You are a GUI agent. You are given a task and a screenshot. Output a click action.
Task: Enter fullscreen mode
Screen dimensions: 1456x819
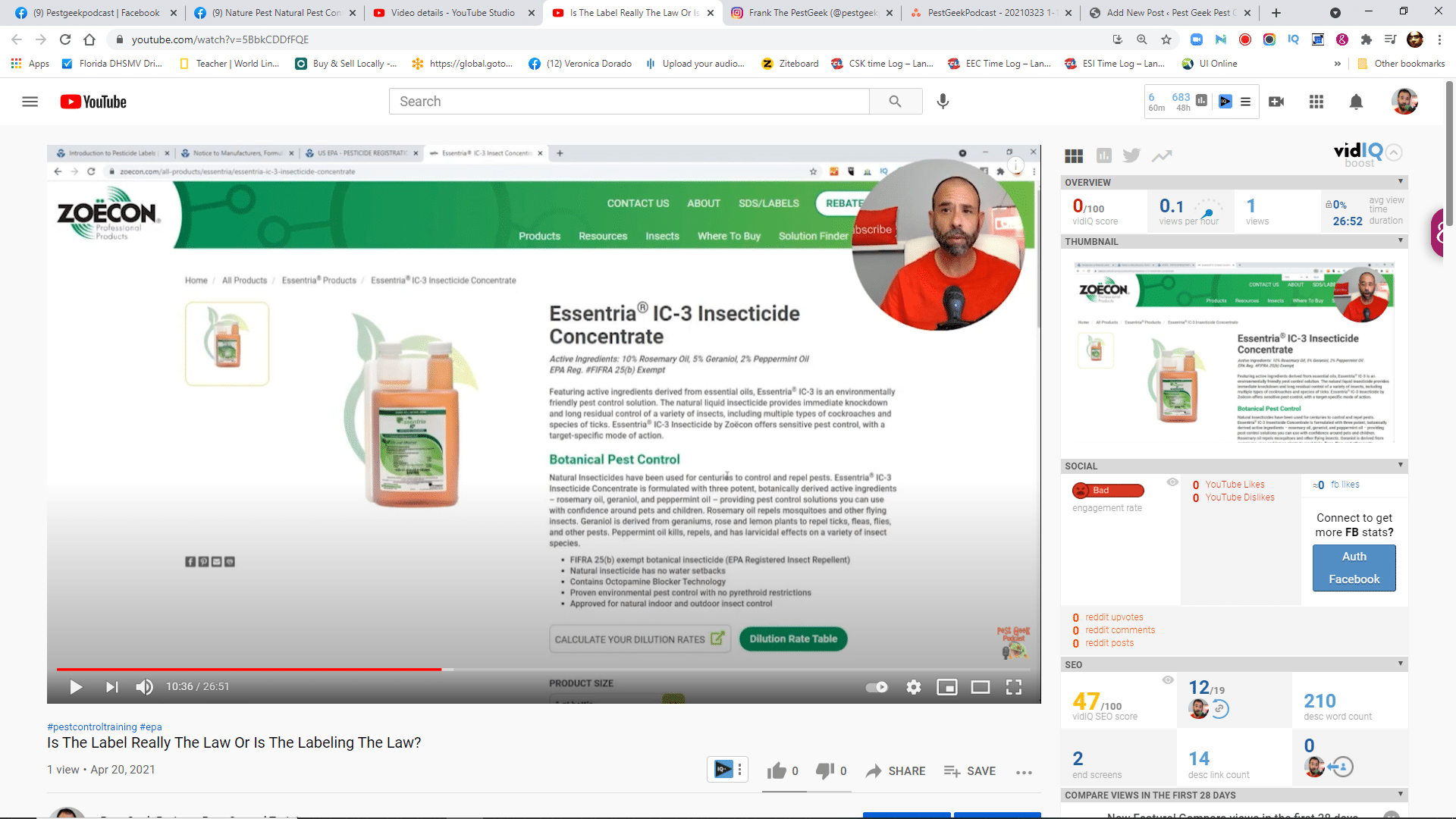coord(1014,687)
